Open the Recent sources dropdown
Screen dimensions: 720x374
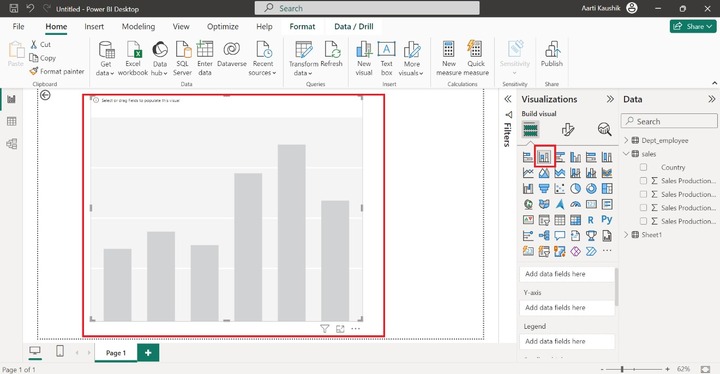click(x=263, y=58)
